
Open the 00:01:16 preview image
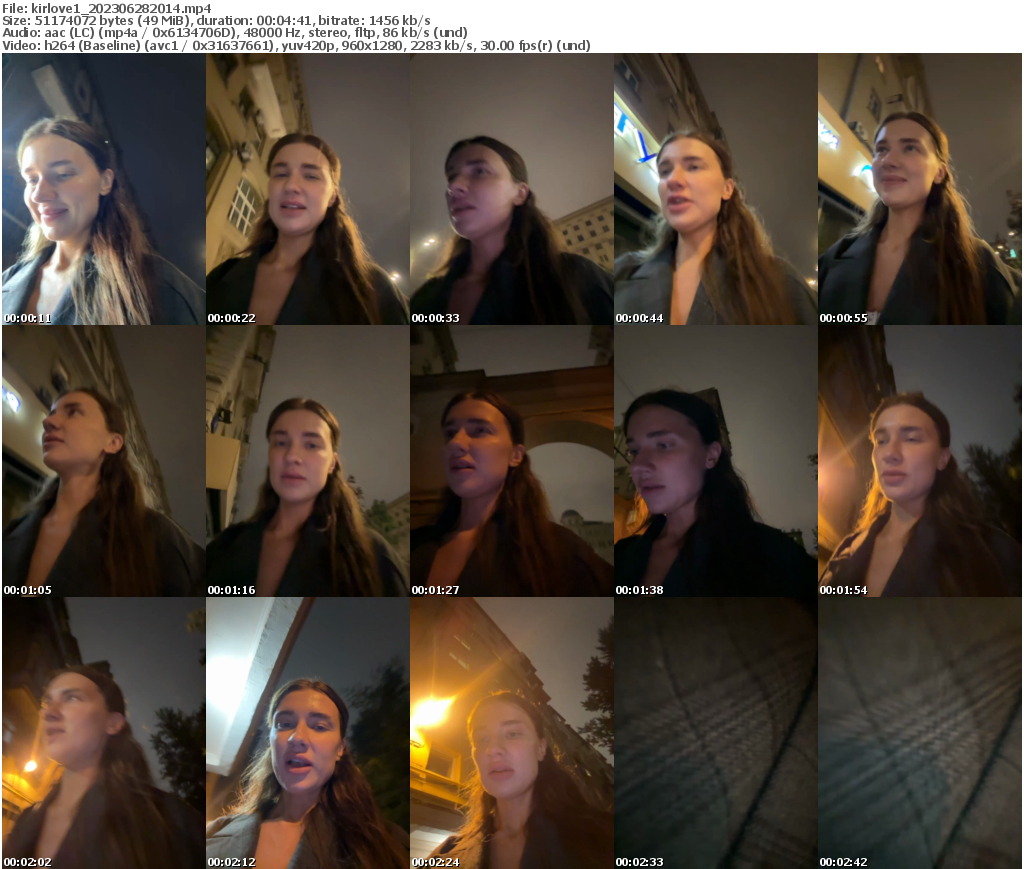(305, 461)
